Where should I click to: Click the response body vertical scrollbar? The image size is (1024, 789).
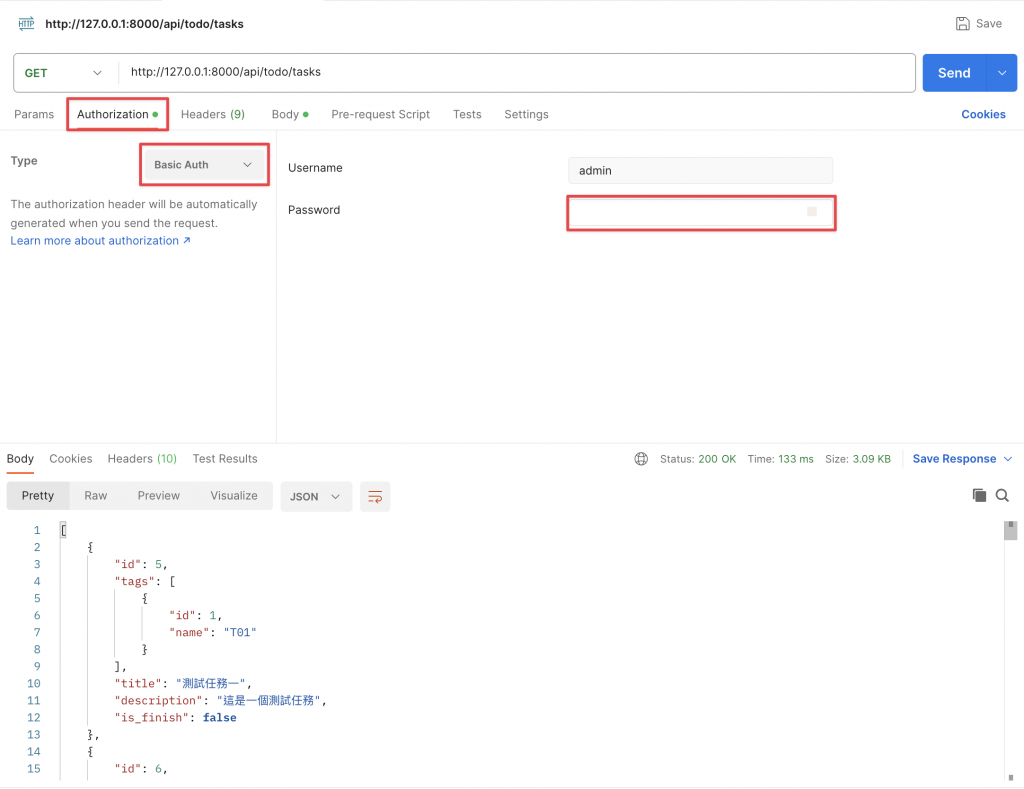1010,530
